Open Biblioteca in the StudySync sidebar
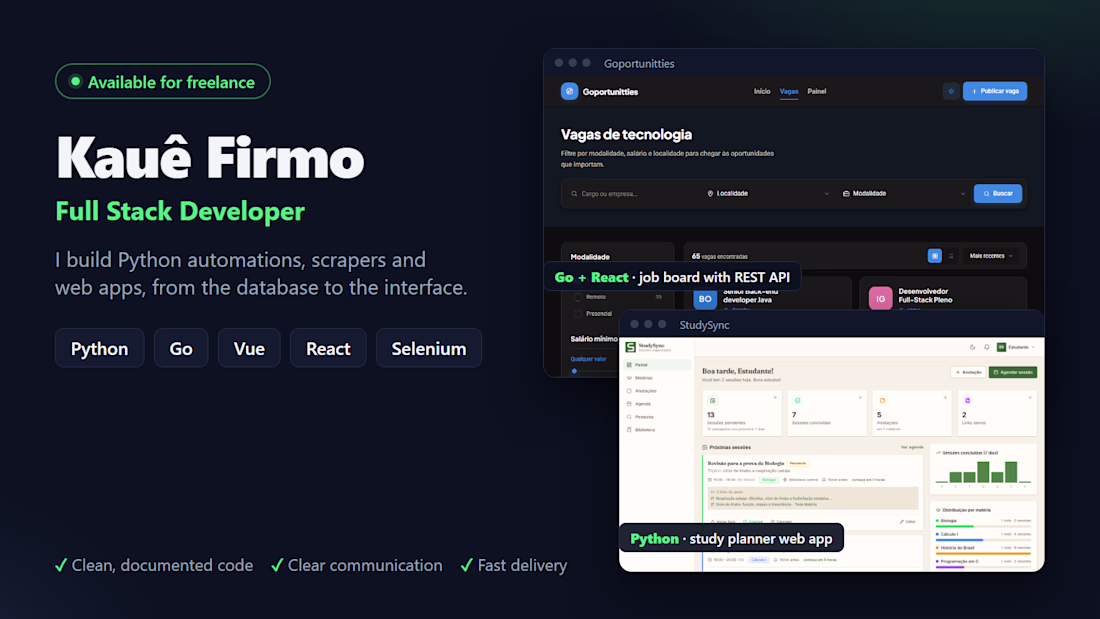Viewport: 1100px width, 619px height. pyautogui.click(x=657, y=430)
